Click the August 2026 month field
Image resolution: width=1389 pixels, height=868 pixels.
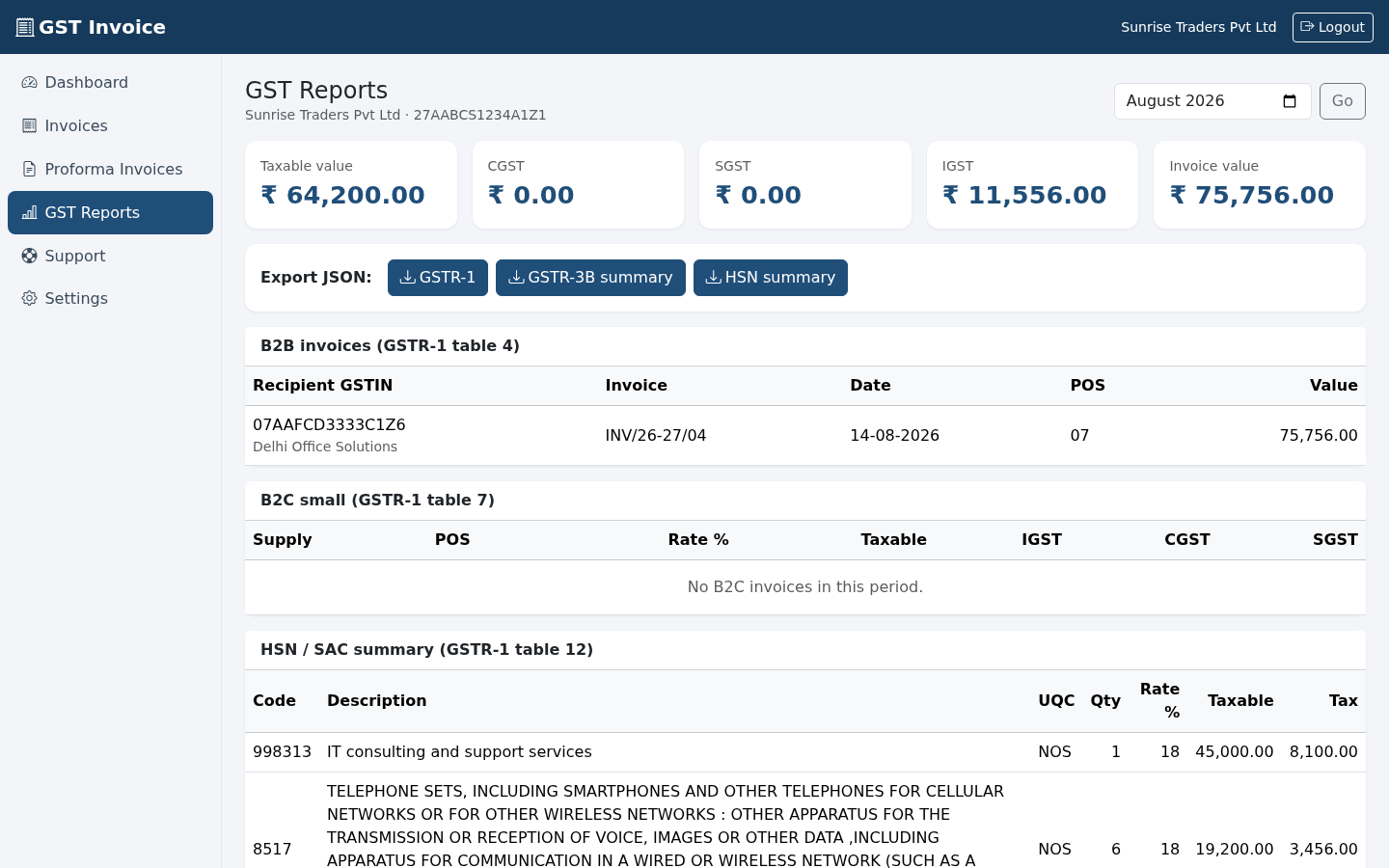(1212, 101)
